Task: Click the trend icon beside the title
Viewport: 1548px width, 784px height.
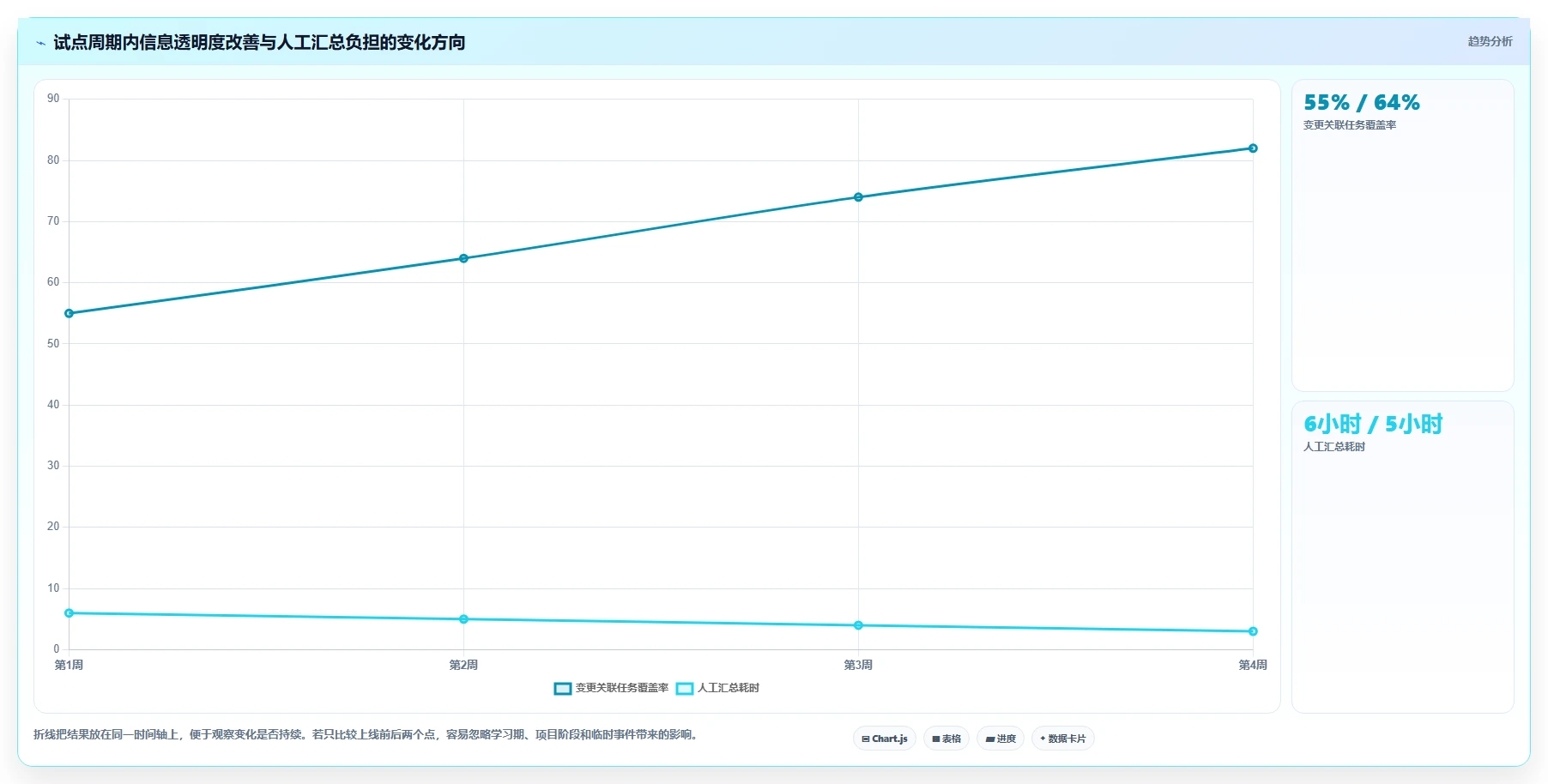Action: click(x=40, y=43)
